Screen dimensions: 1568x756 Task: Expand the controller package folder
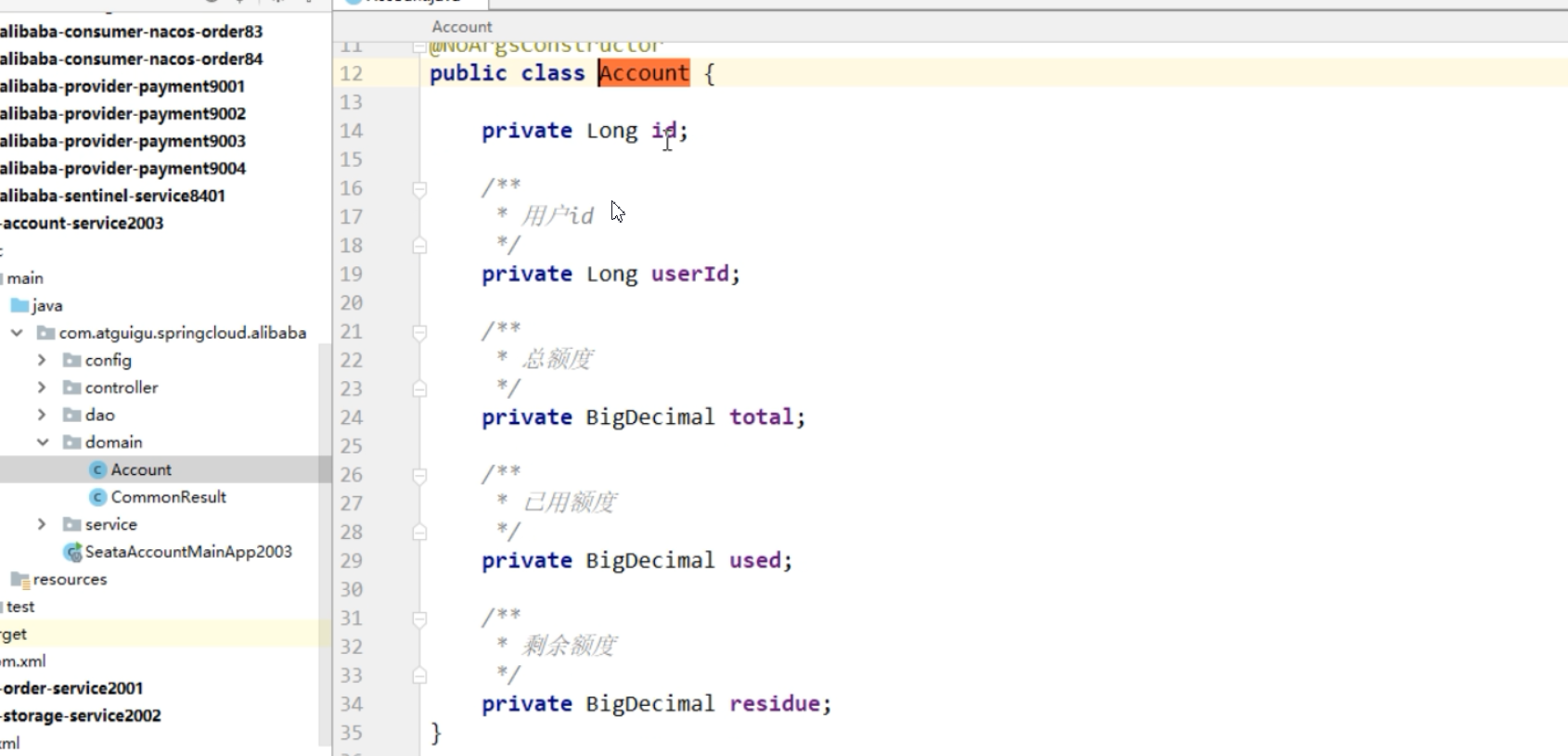pos(42,388)
